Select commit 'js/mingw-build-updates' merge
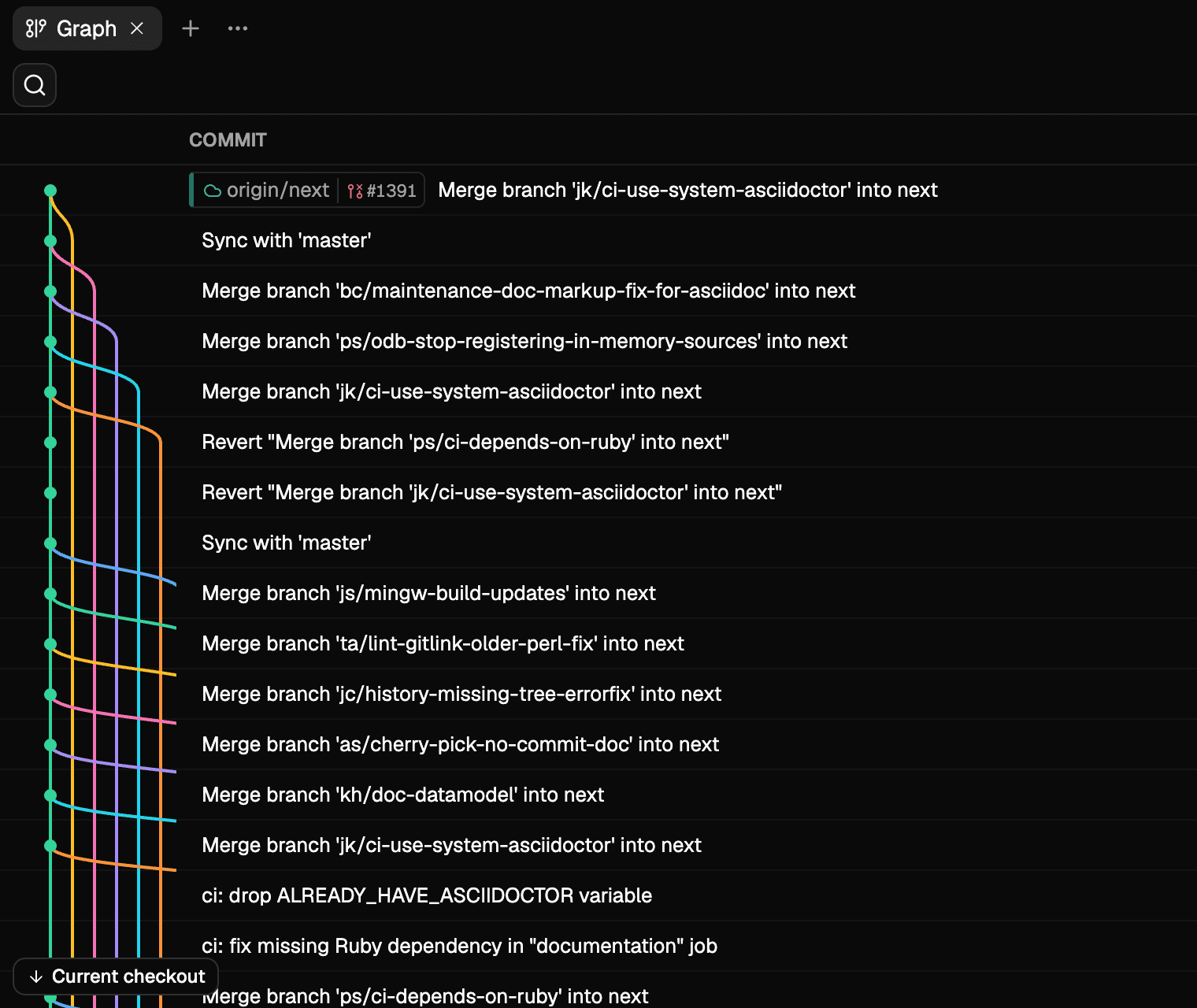The height and width of the screenshot is (1008, 1197). tap(598, 593)
